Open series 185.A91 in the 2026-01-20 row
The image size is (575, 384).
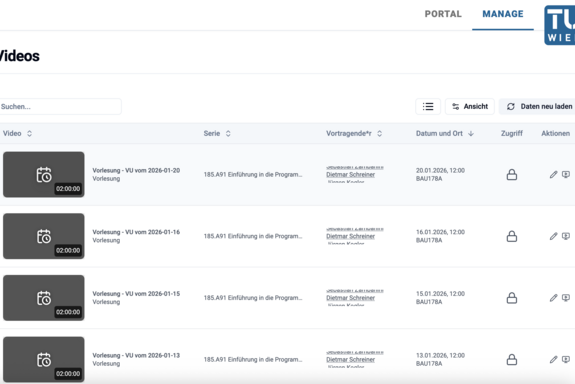pyautogui.click(x=253, y=175)
